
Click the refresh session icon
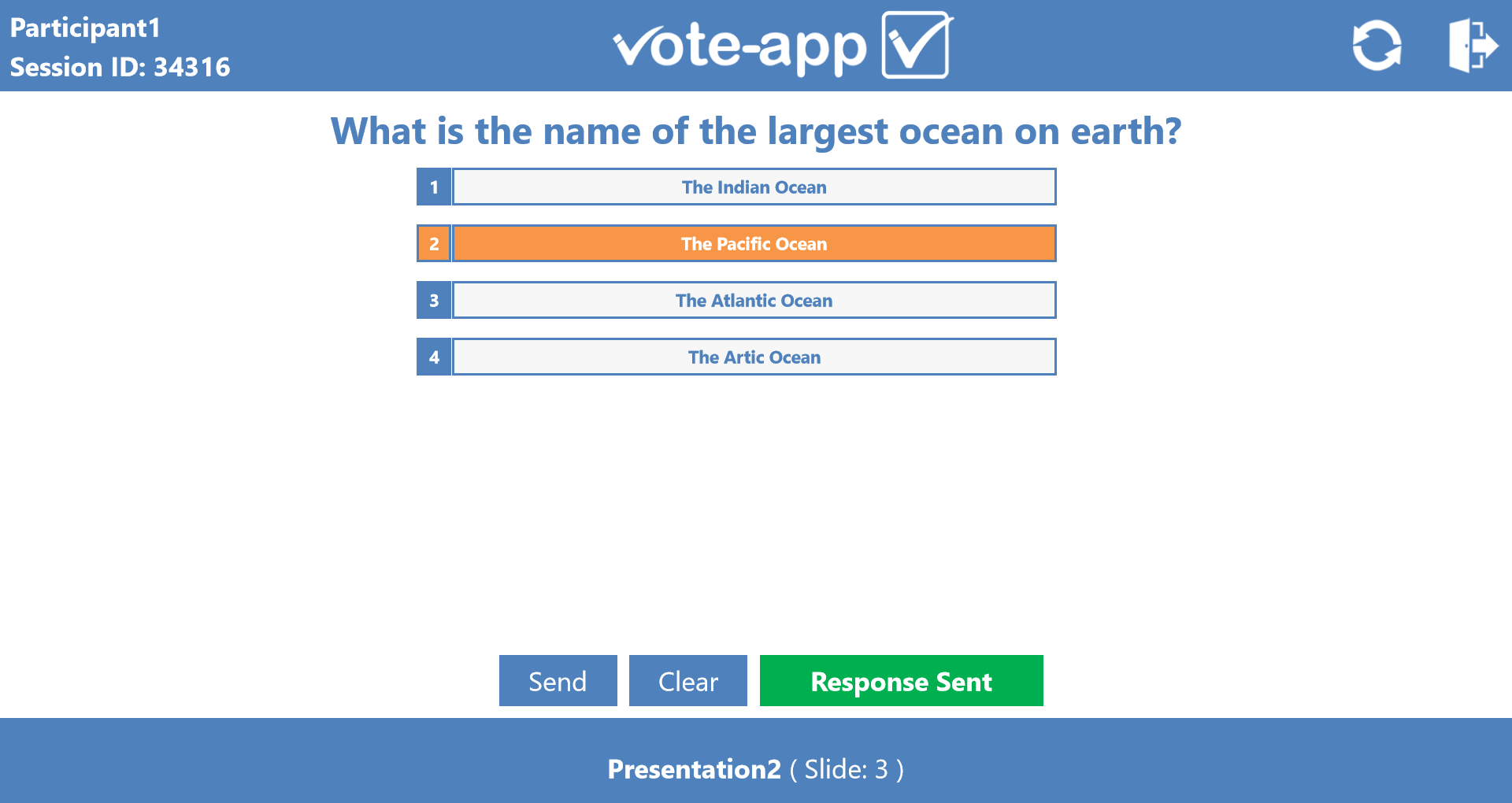tap(1377, 46)
